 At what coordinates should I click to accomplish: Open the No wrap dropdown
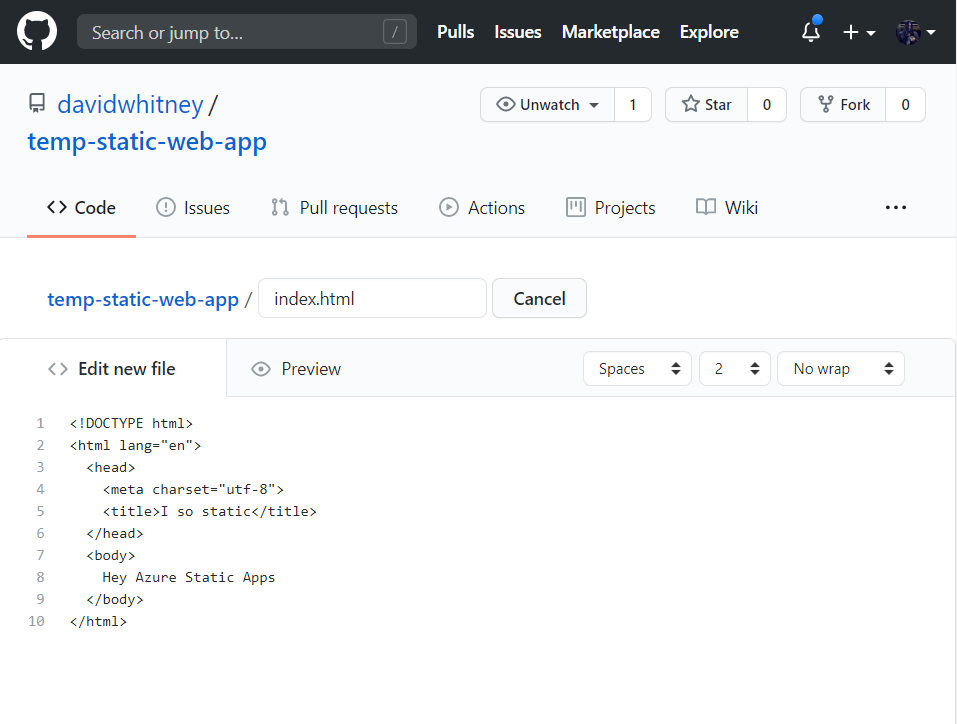[x=840, y=369]
